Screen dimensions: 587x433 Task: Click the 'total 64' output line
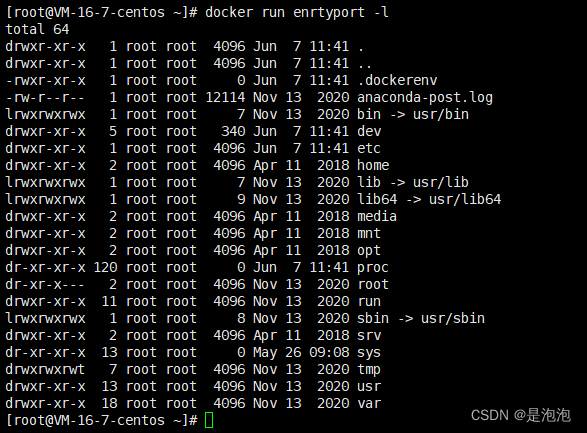click(x=37, y=29)
